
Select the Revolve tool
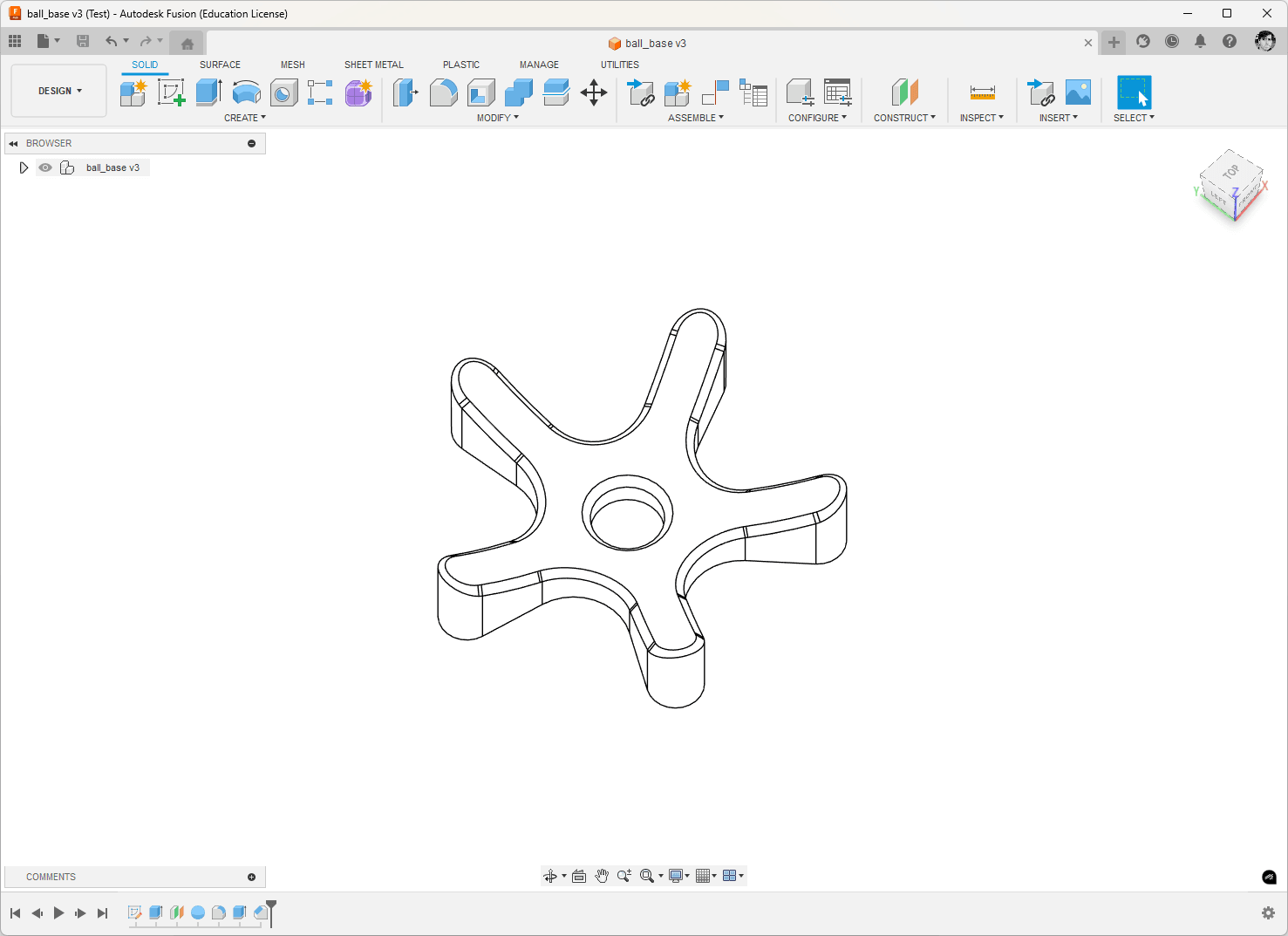247,92
